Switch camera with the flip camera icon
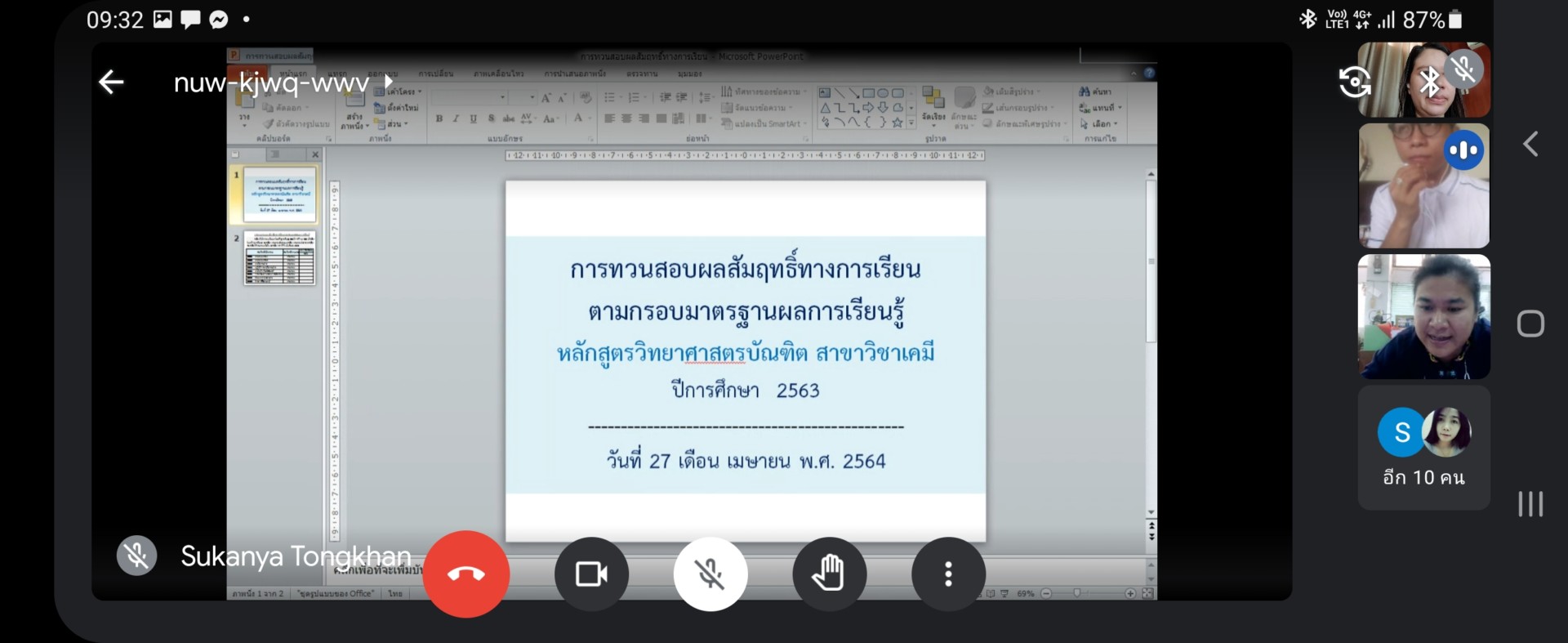Screen dimensions: 1568x643 tap(1355, 82)
